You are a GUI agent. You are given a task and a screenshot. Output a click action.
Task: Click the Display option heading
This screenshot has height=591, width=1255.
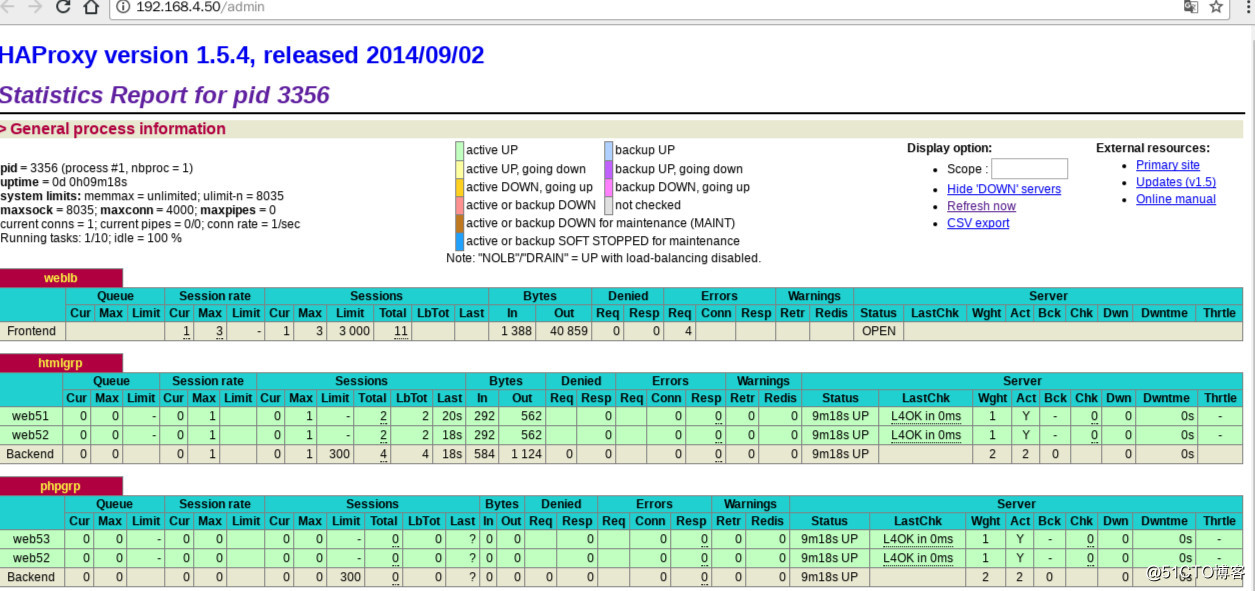949,148
